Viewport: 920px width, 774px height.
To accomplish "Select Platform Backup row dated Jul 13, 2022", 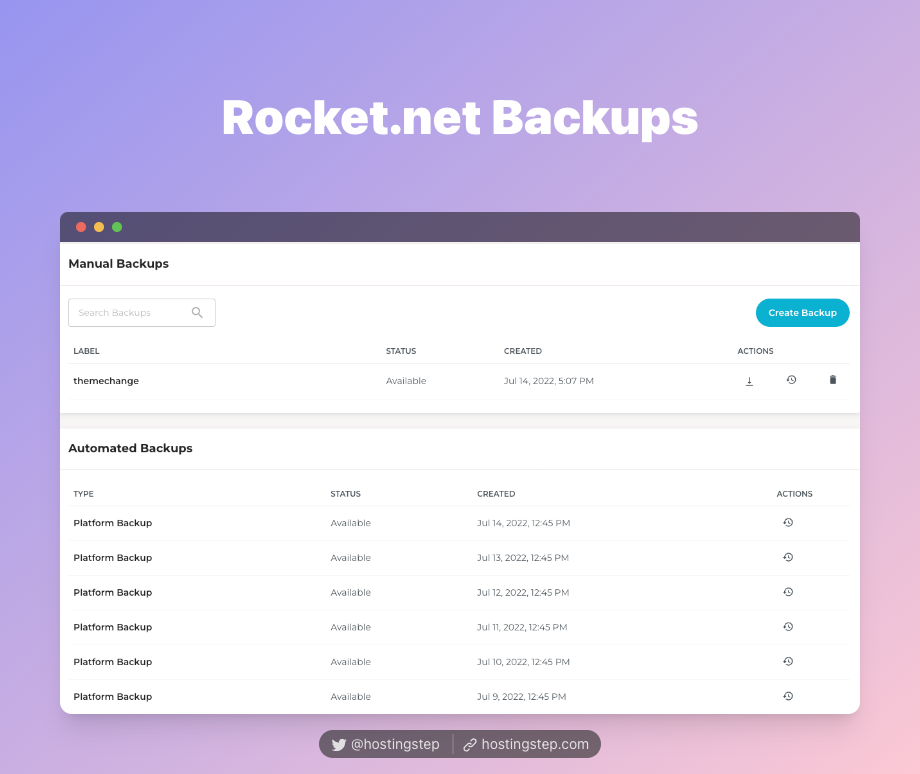I will pyautogui.click(x=459, y=557).
